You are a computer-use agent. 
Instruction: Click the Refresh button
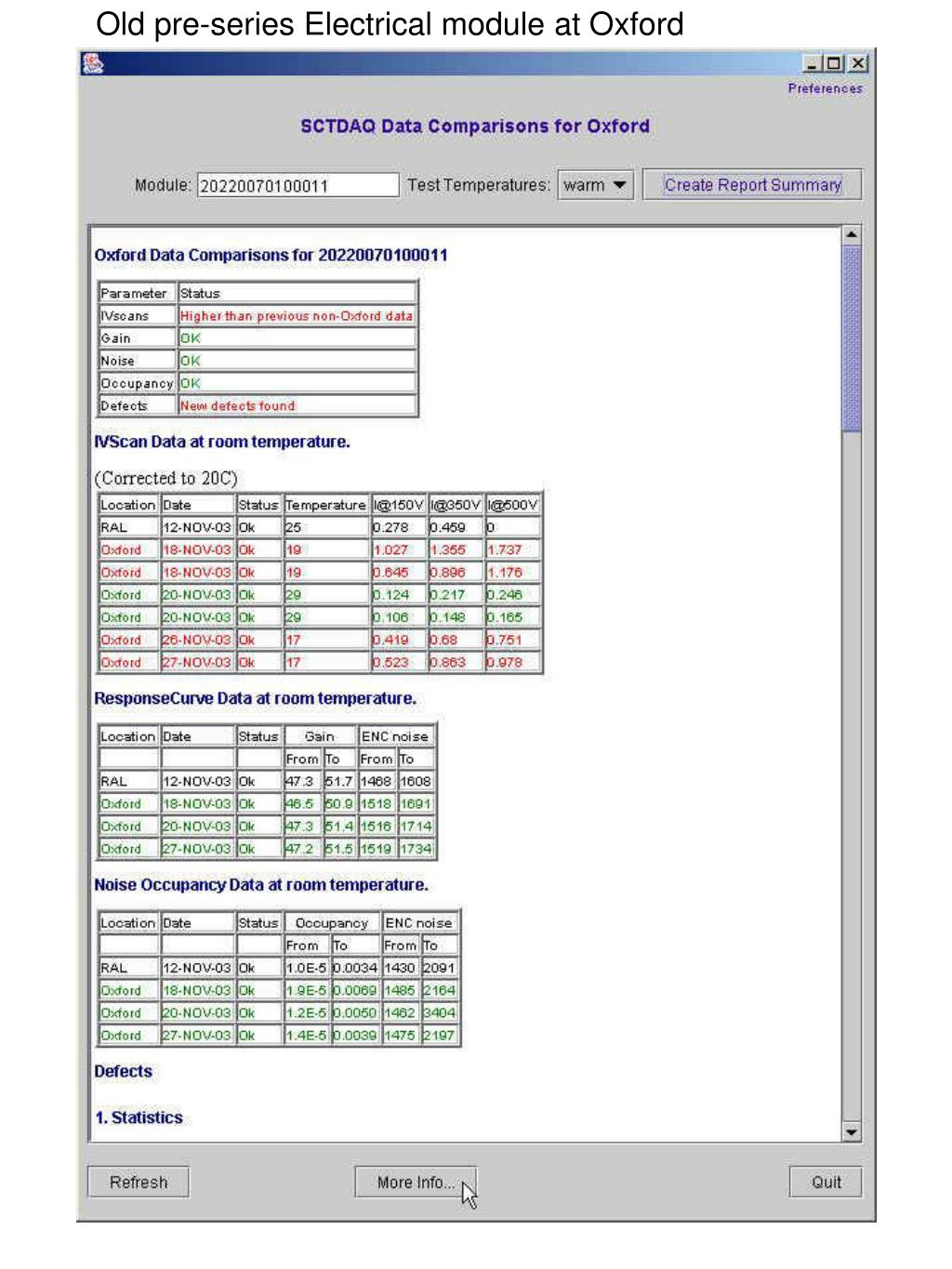click(139, 1183)
